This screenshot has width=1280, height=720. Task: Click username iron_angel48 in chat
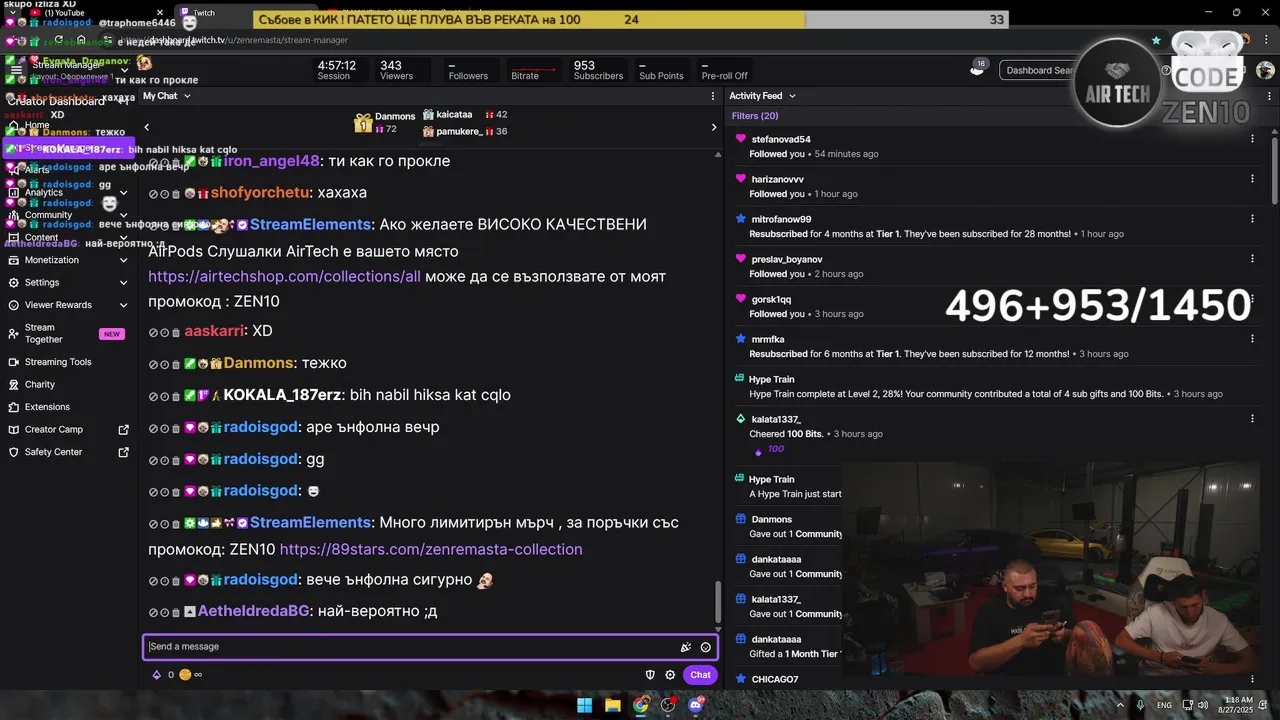272,161
